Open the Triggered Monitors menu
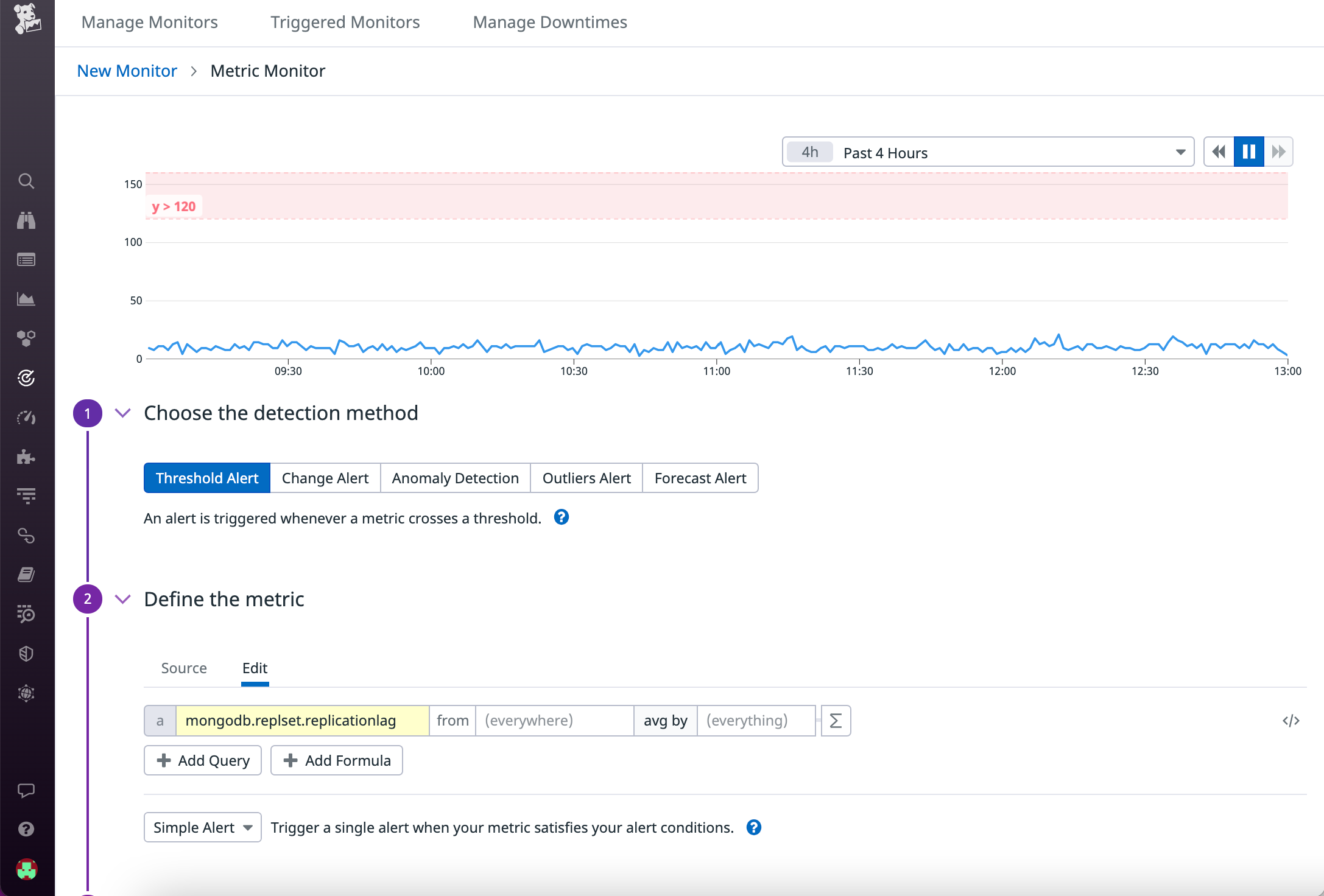 point(345,22)
